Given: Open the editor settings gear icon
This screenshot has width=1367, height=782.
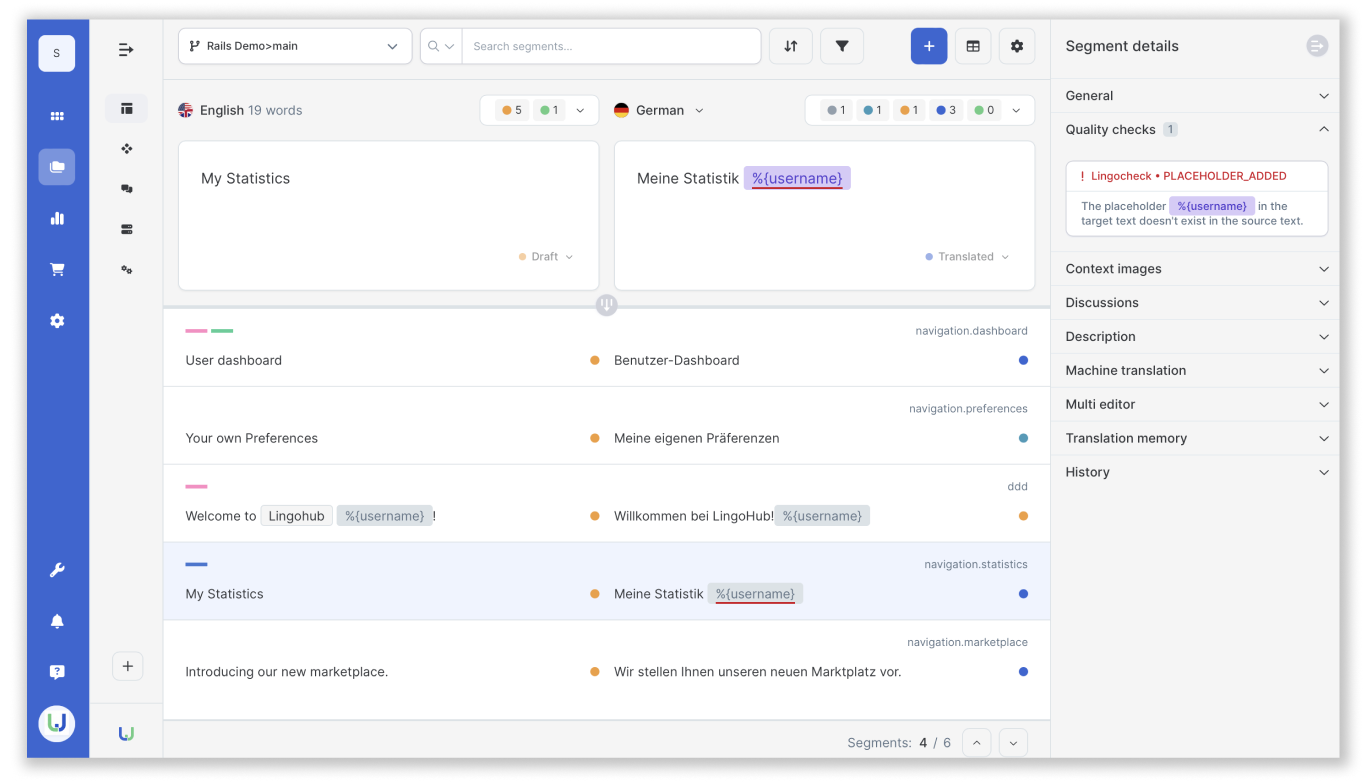Looking at the screenshot, I should pos(1017,46).
